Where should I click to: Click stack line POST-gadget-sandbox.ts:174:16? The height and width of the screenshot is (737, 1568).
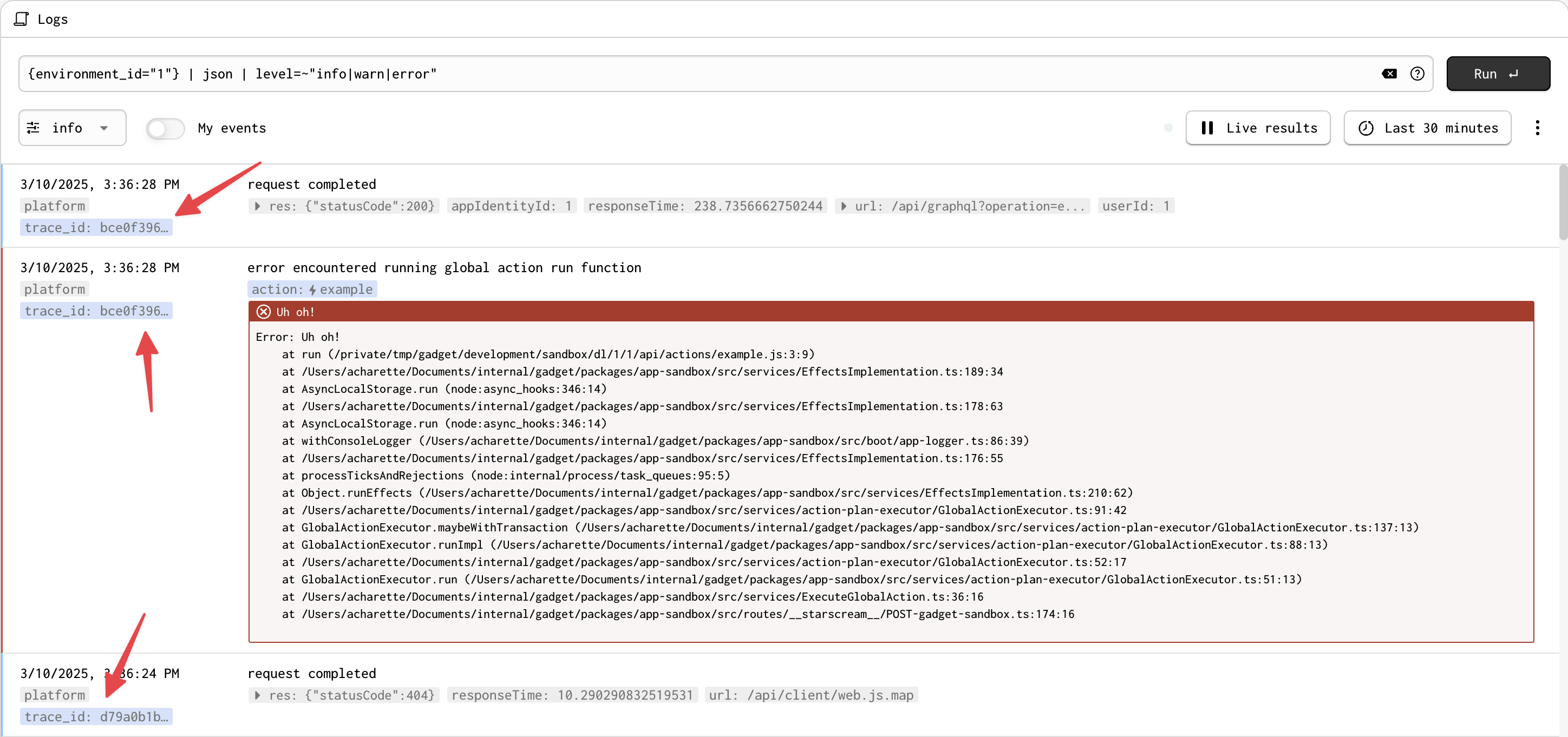678,614
